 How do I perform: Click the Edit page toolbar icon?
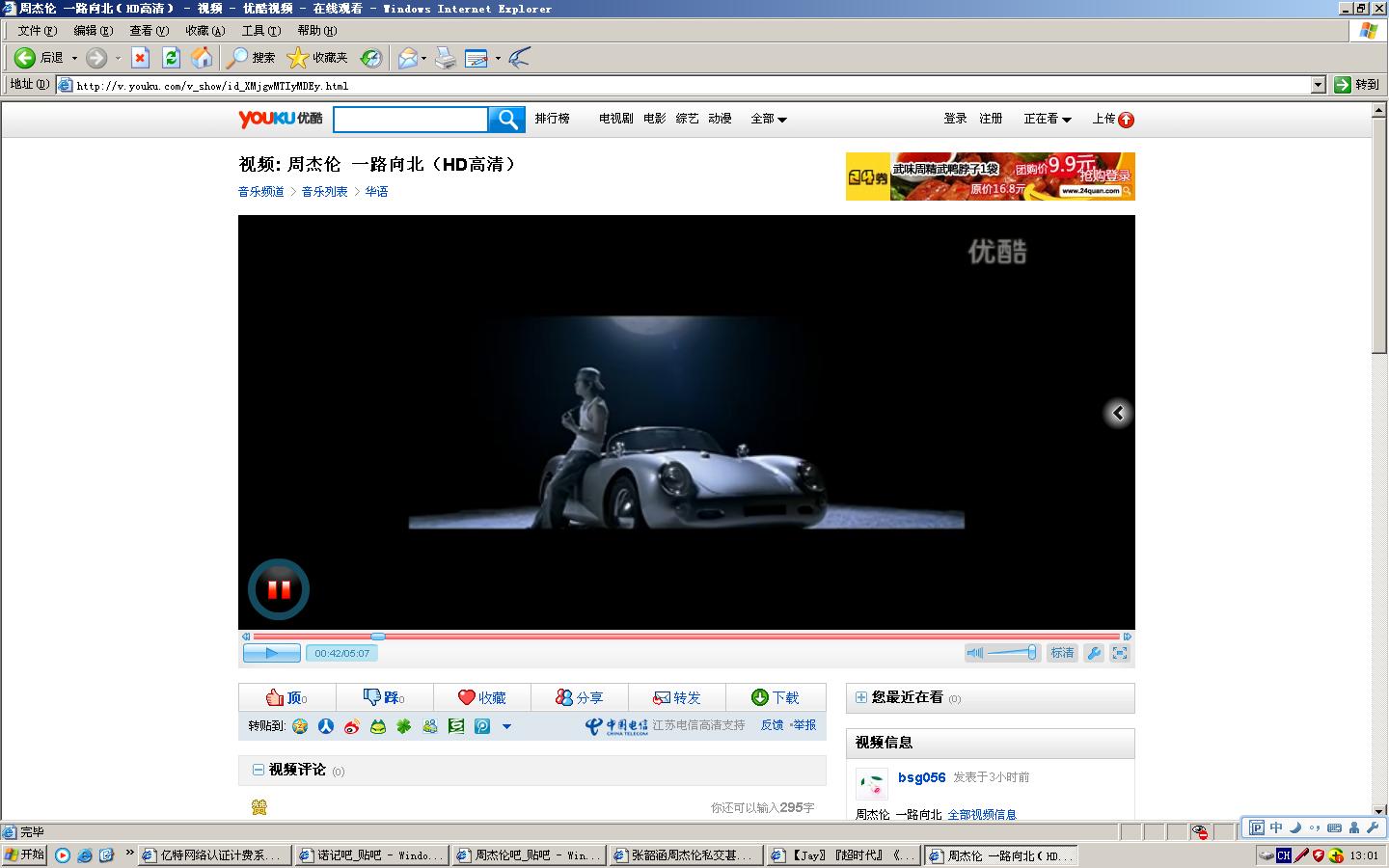click(477, 58)
